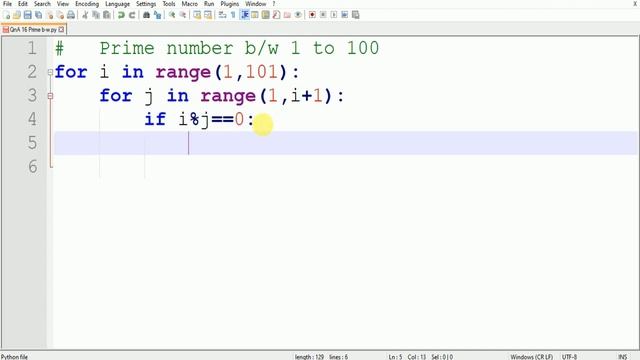Undo the last edit with the green arrow
640x360 pixels.
tap(121, 15)
